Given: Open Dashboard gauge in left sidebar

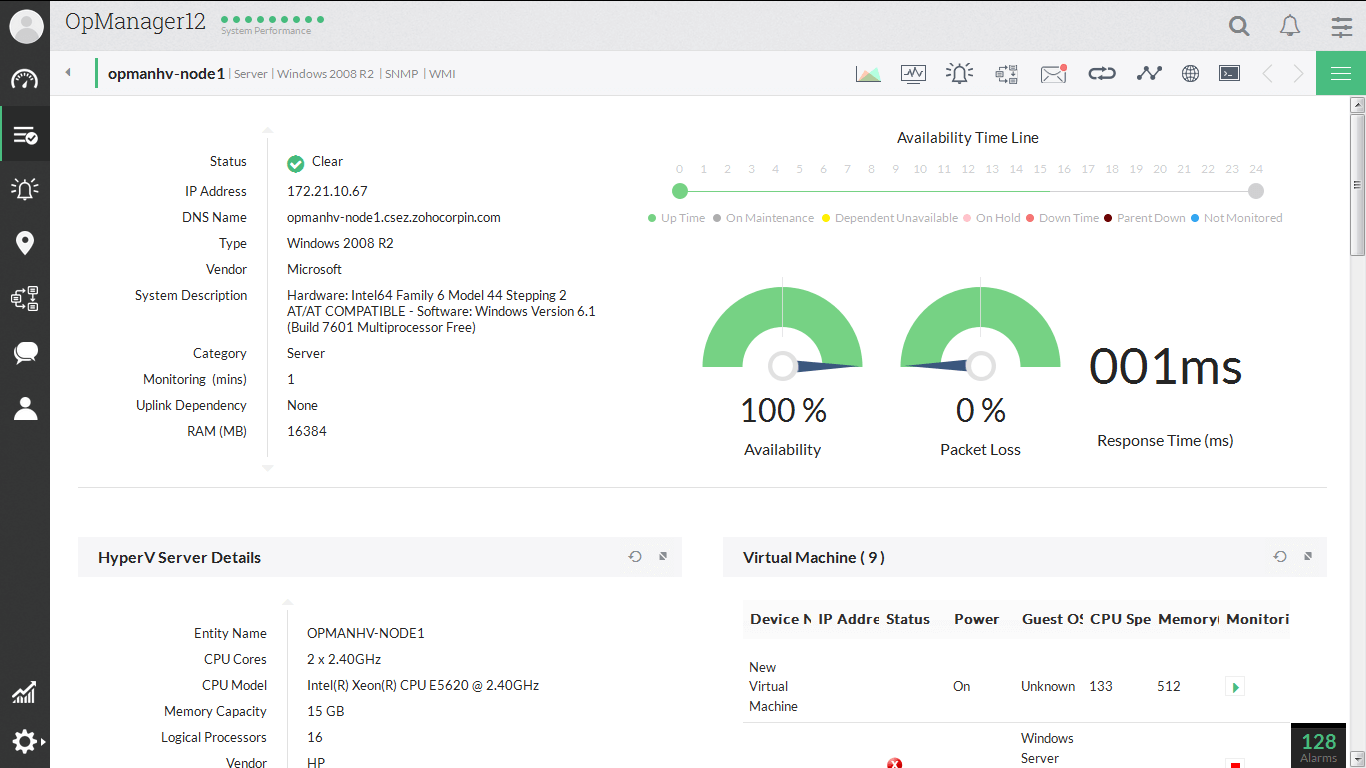Looking at the screenshot, I should (25, 80).
